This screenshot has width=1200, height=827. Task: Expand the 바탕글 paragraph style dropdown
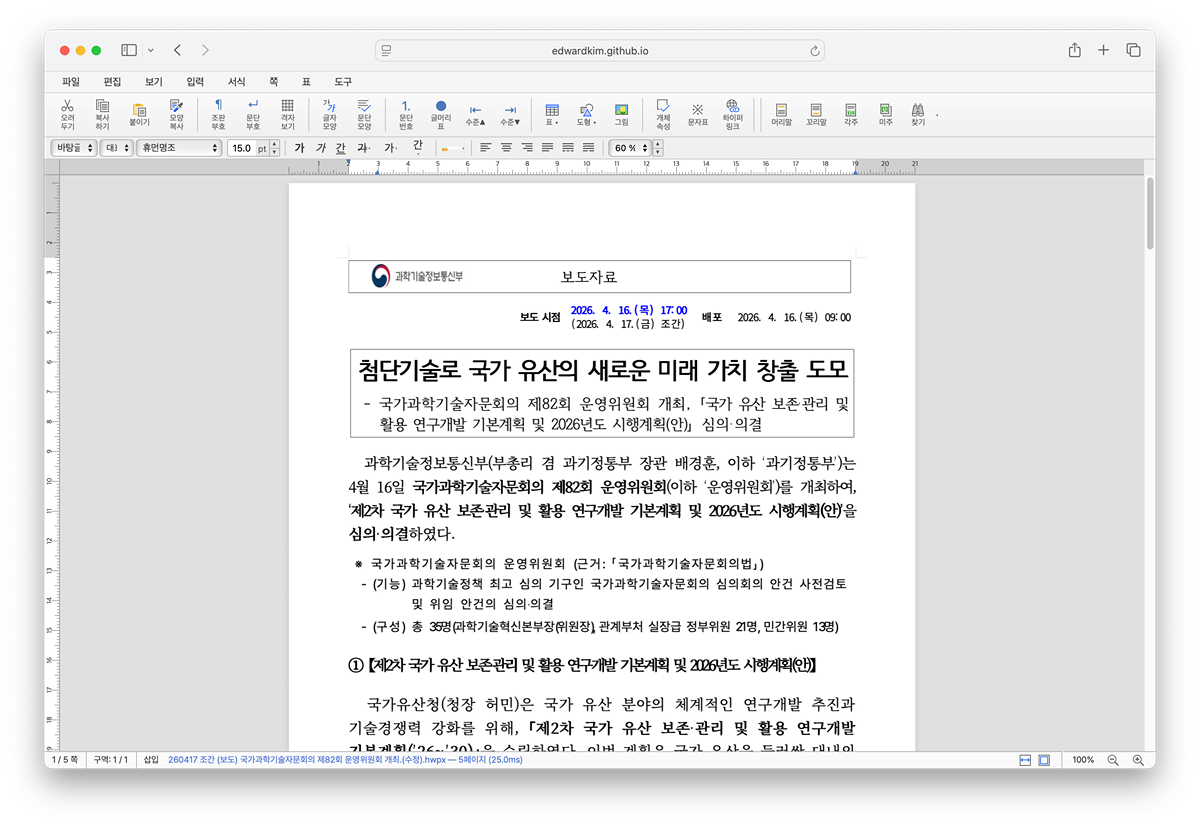73,148
